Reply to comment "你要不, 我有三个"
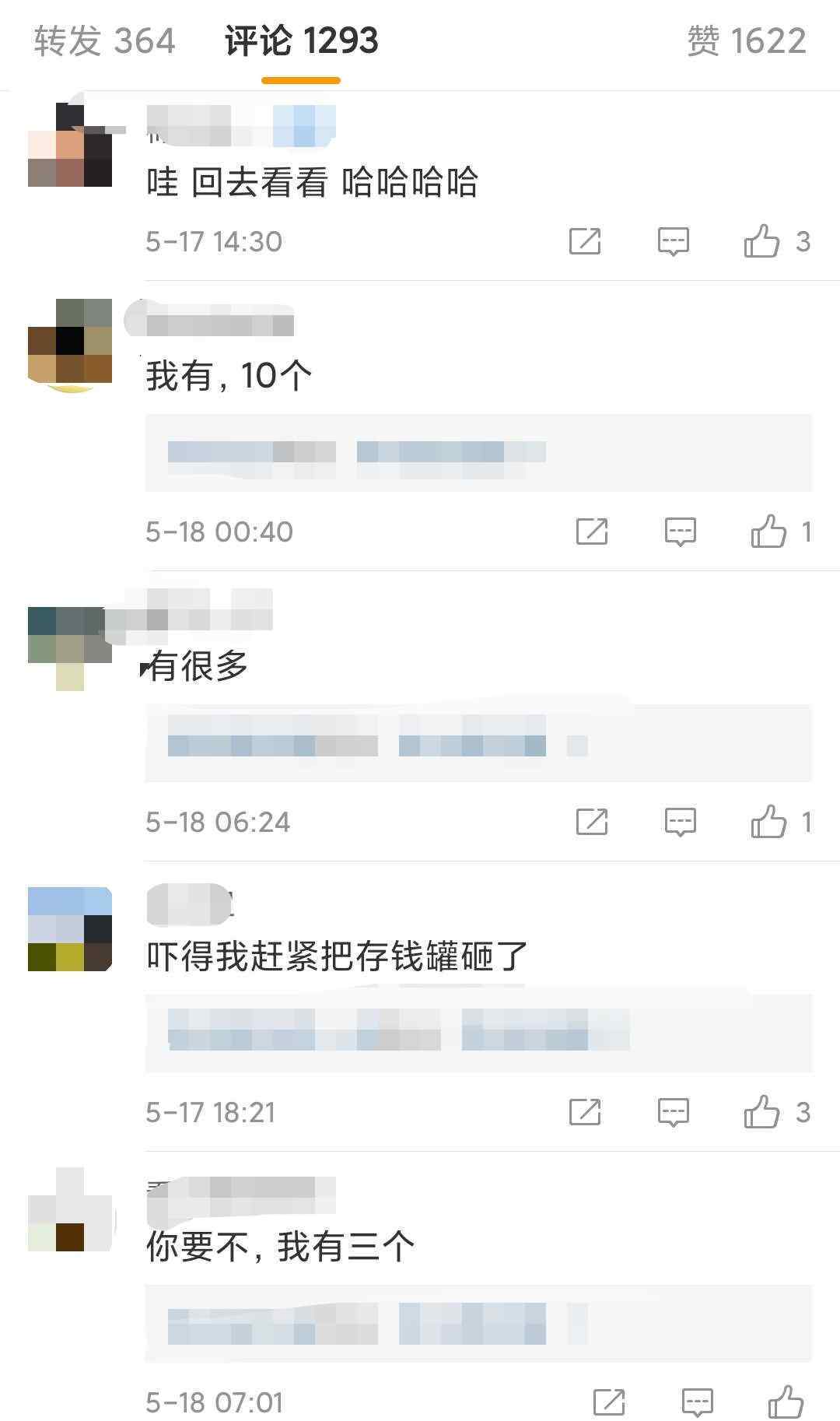Viewport: 840px width, 1421px height. [698, 1402]
